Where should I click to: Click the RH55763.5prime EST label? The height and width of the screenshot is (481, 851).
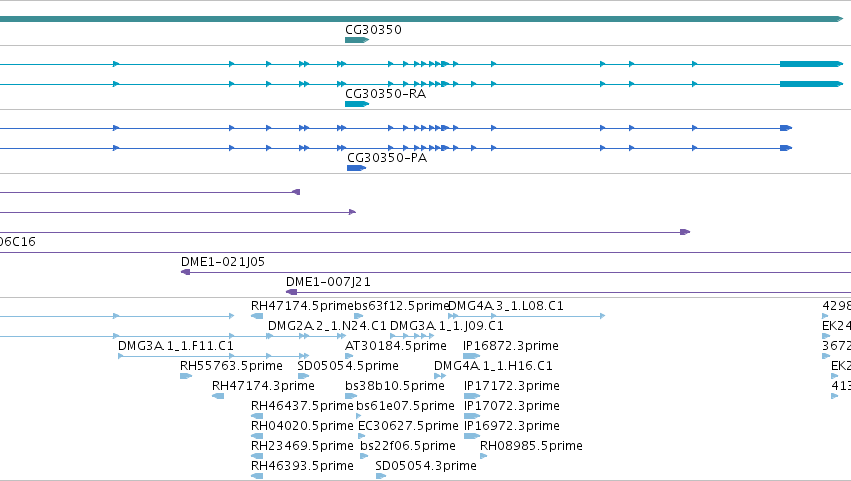(231, 366)
